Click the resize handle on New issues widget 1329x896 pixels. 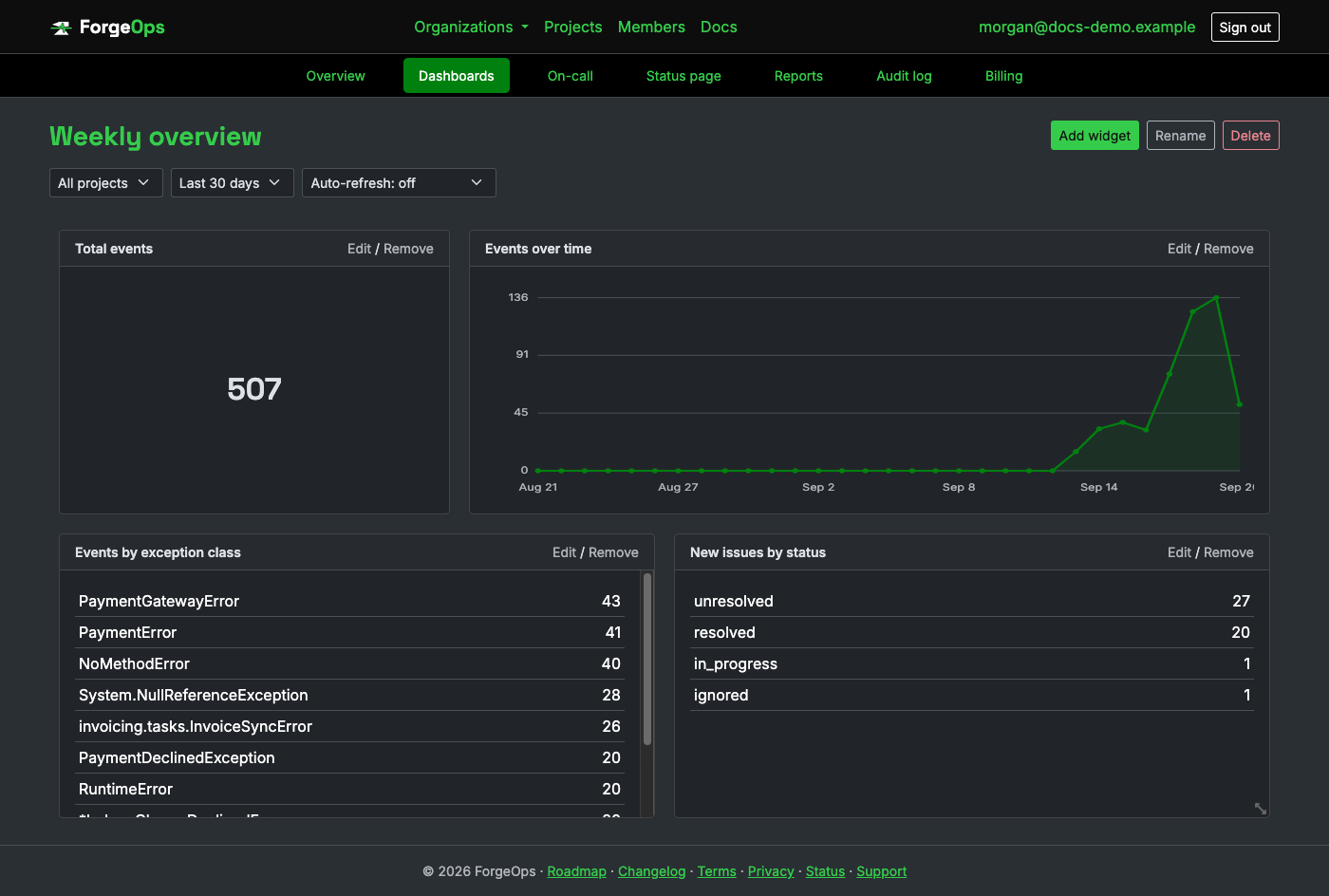pos(1261,809)
